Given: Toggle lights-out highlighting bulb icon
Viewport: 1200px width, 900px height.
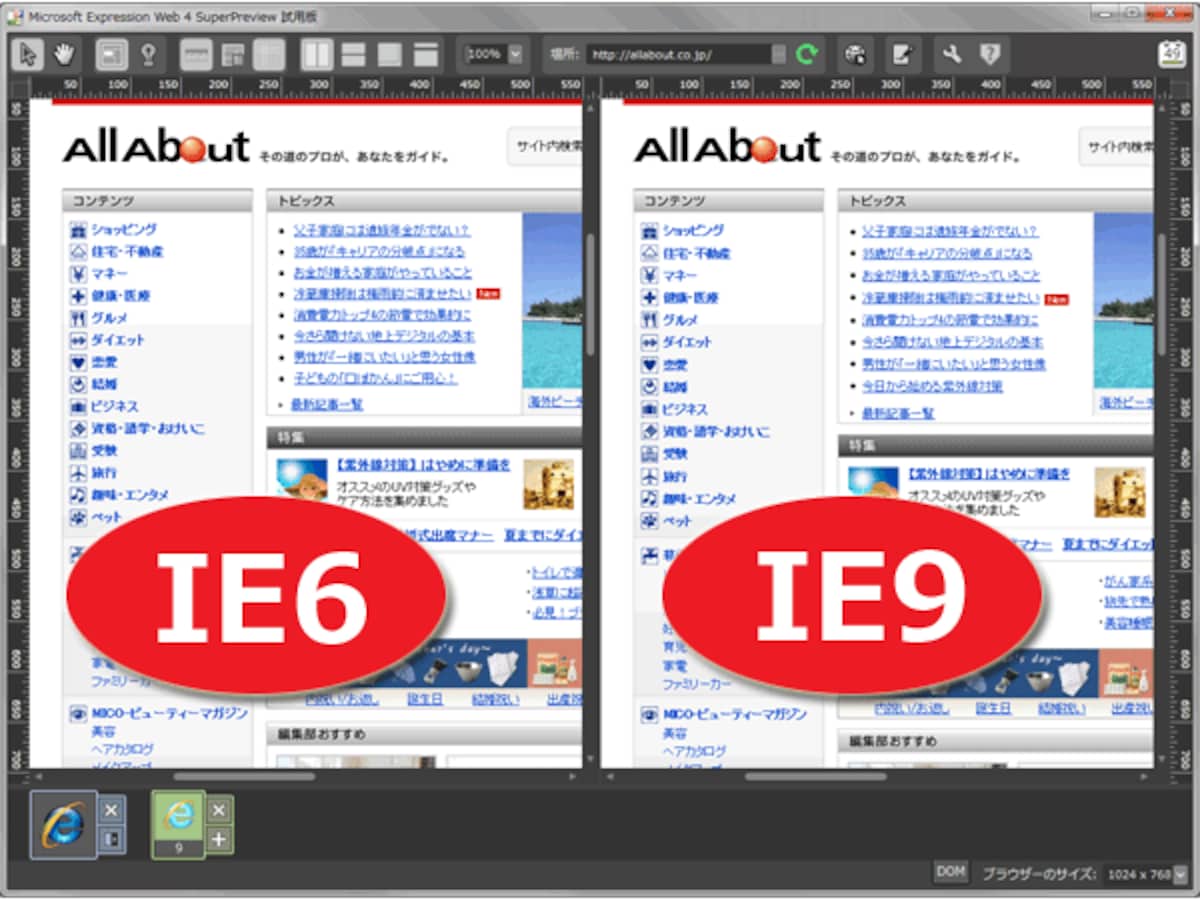Looking at the screenshot, I should pyautogui.click(x=149, y=54).
